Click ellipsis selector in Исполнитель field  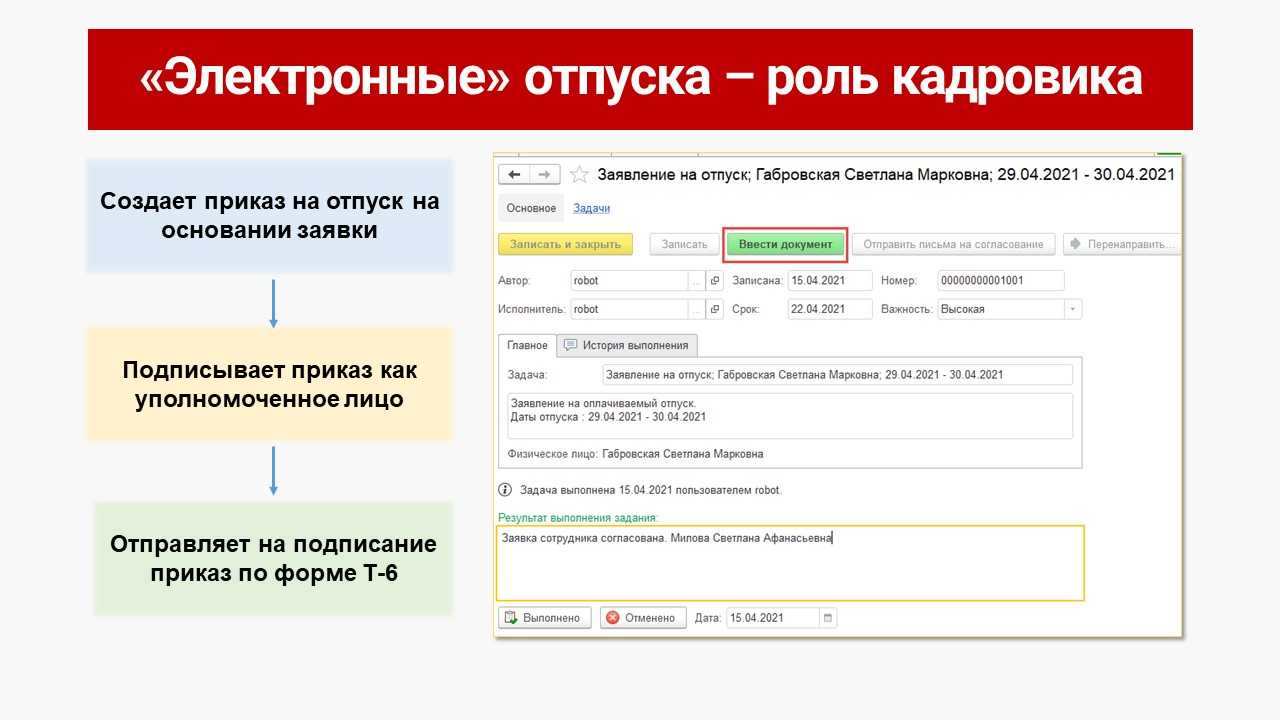pyautogui.click(x=697, y=309)
